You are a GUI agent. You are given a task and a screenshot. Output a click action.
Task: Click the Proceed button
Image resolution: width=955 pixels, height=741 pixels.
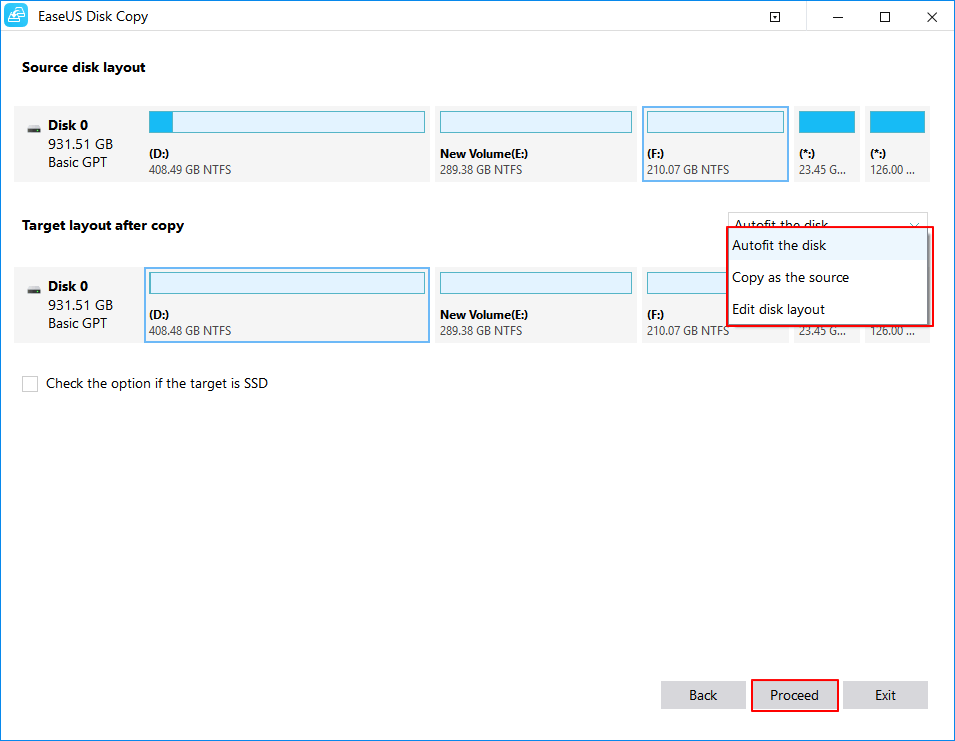[794, 694]
